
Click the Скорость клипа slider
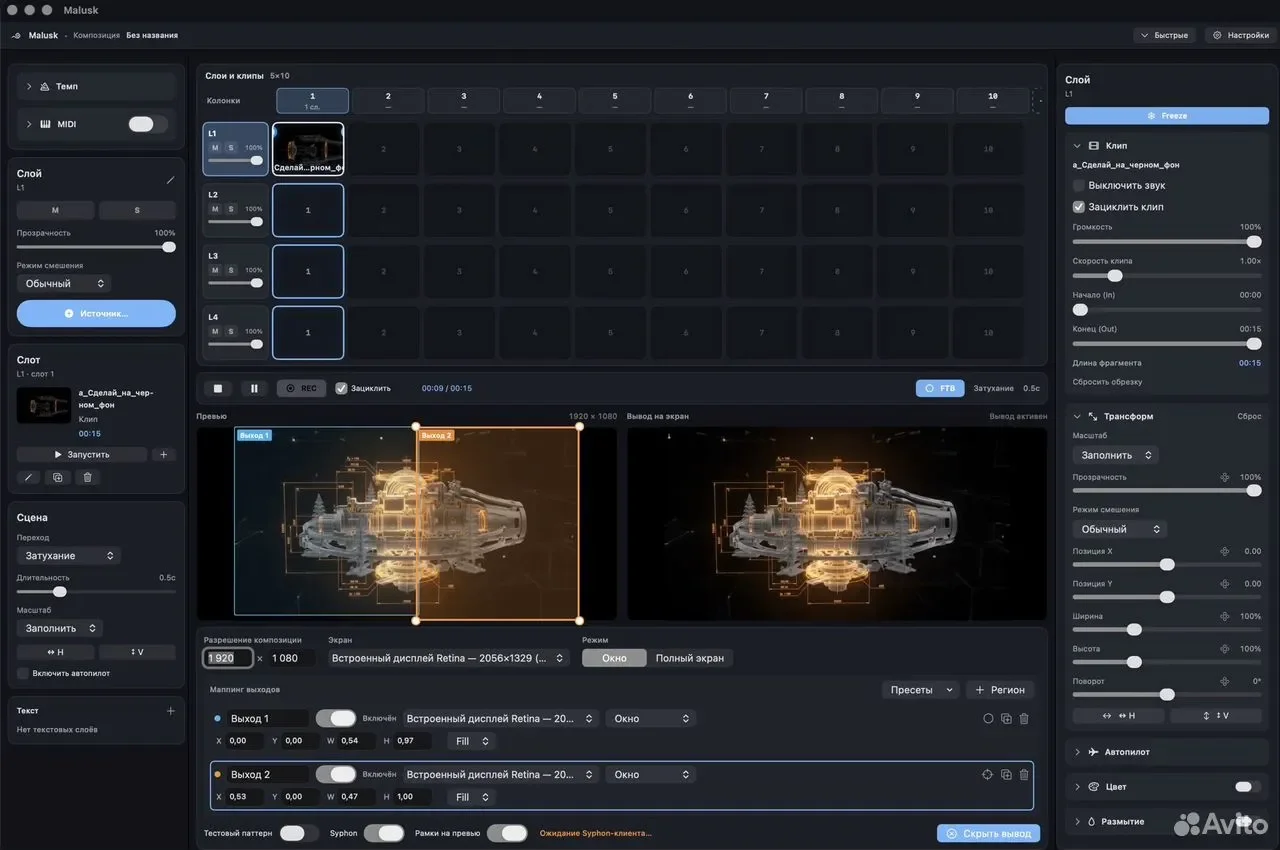1167,276
